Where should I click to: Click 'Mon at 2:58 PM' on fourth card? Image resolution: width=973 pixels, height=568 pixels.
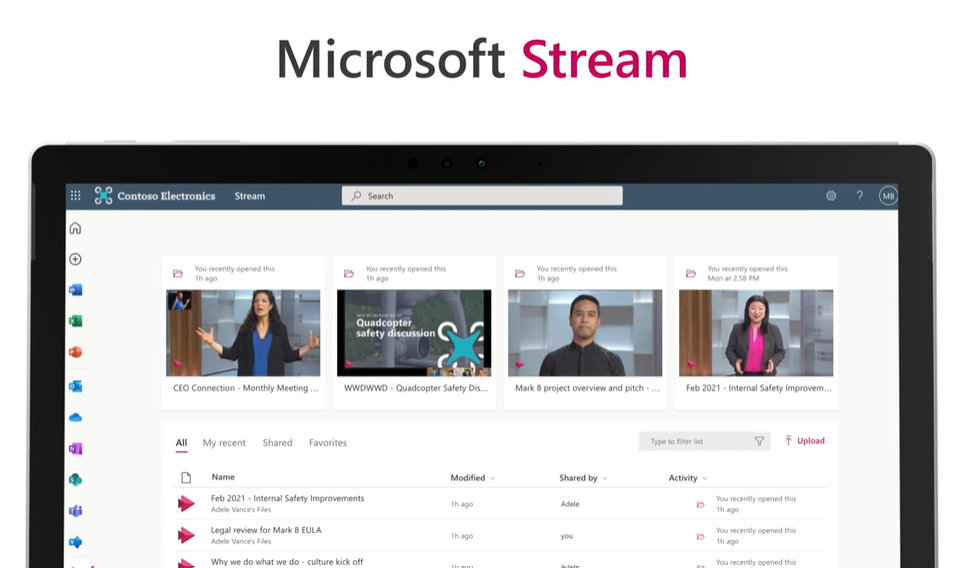pyautogui.click(x=733, y=278)
